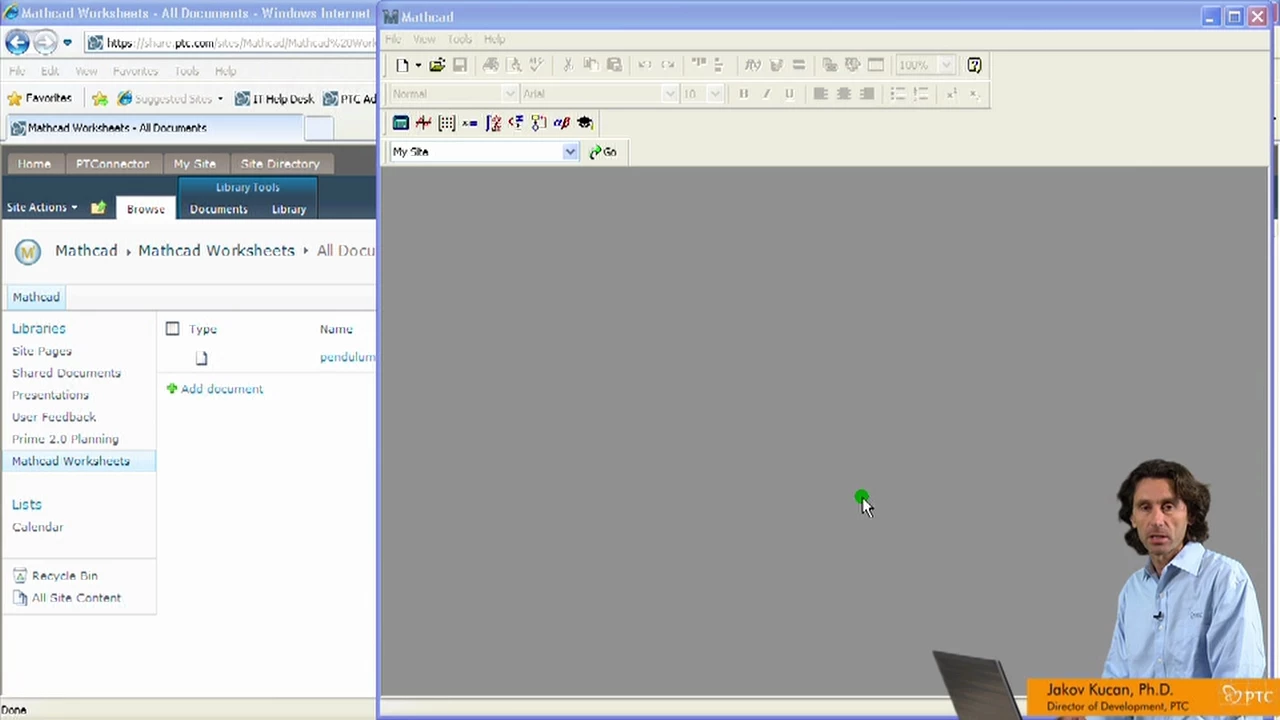
Task: Click the Add document link
Action: point(222,389)
